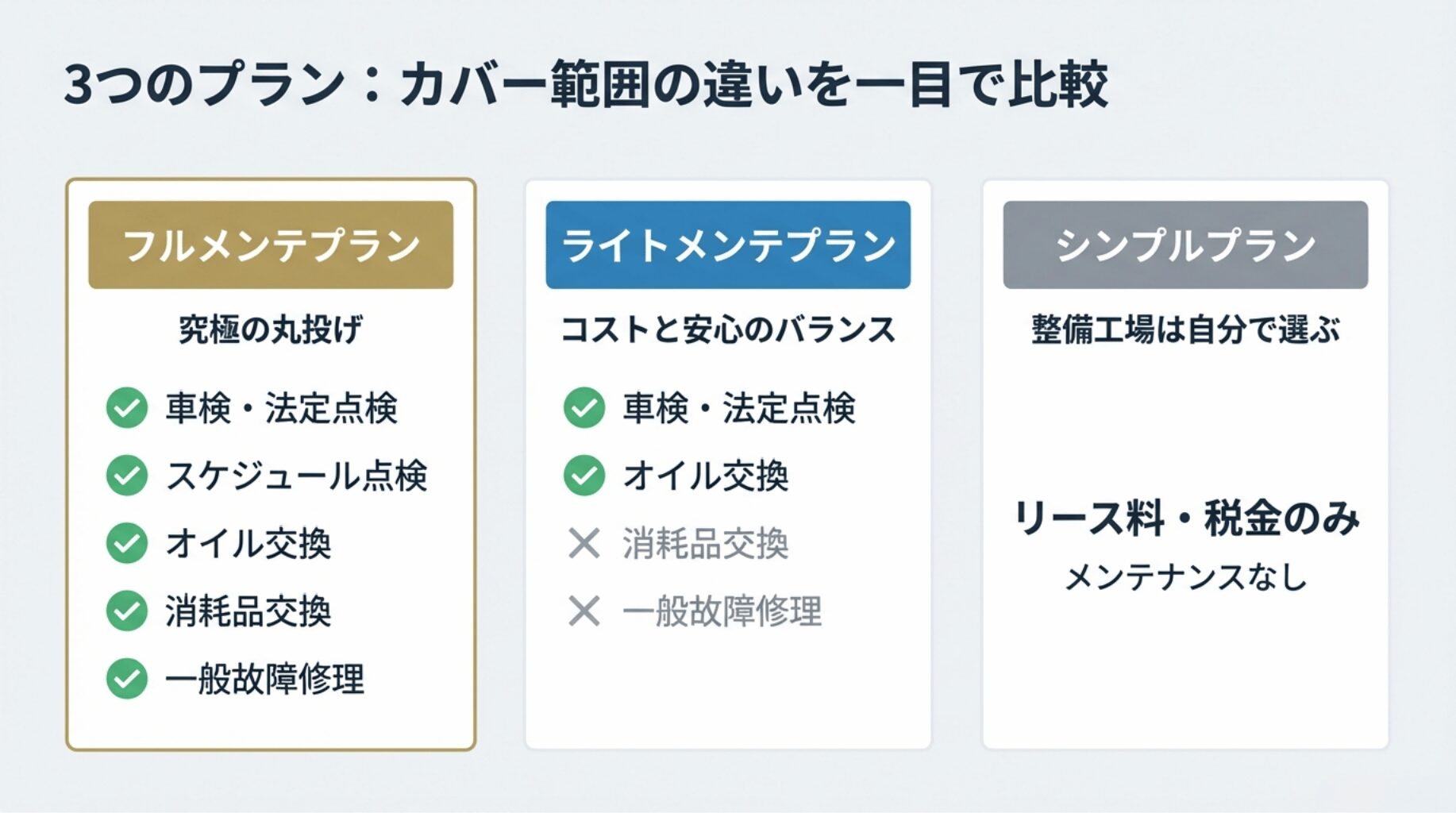Click the 究極の丸投げ subtitle text
This screenshot has height=813, width=1456.
pos(271,329)
